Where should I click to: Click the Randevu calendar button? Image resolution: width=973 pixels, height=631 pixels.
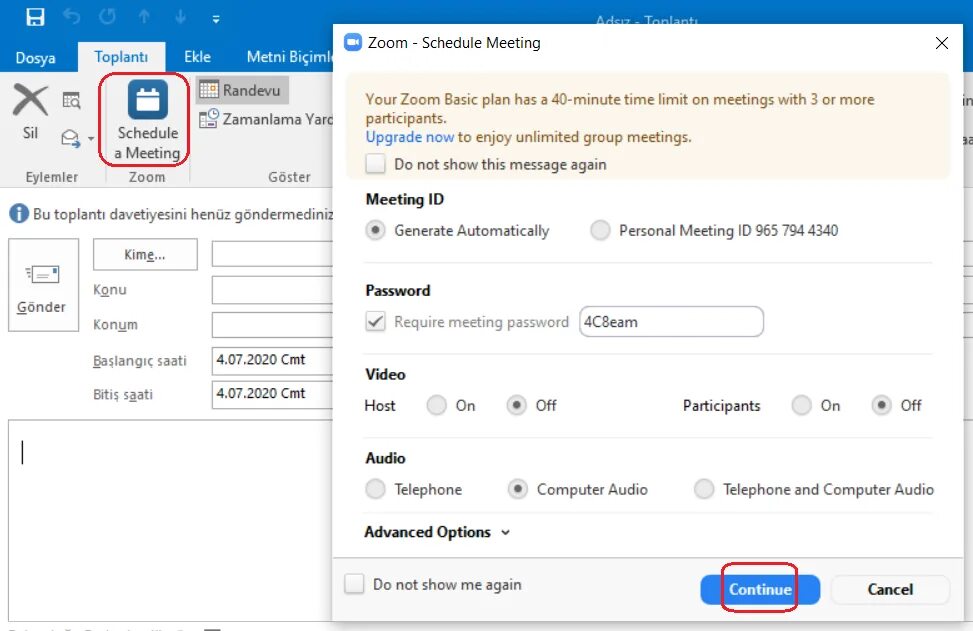(241, 90)
